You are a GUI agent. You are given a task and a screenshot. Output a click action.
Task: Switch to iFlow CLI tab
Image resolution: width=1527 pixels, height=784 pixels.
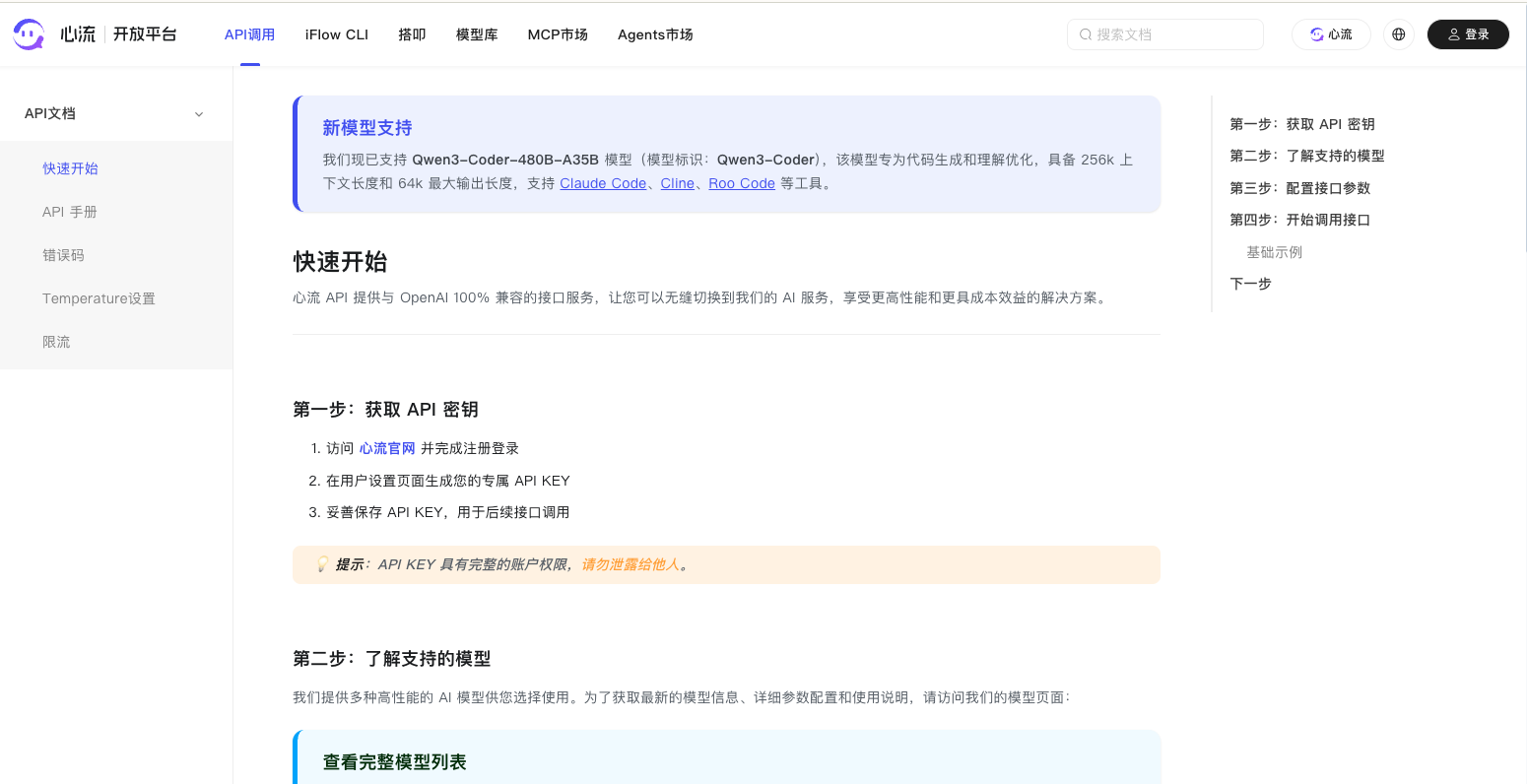pos(337,34)
